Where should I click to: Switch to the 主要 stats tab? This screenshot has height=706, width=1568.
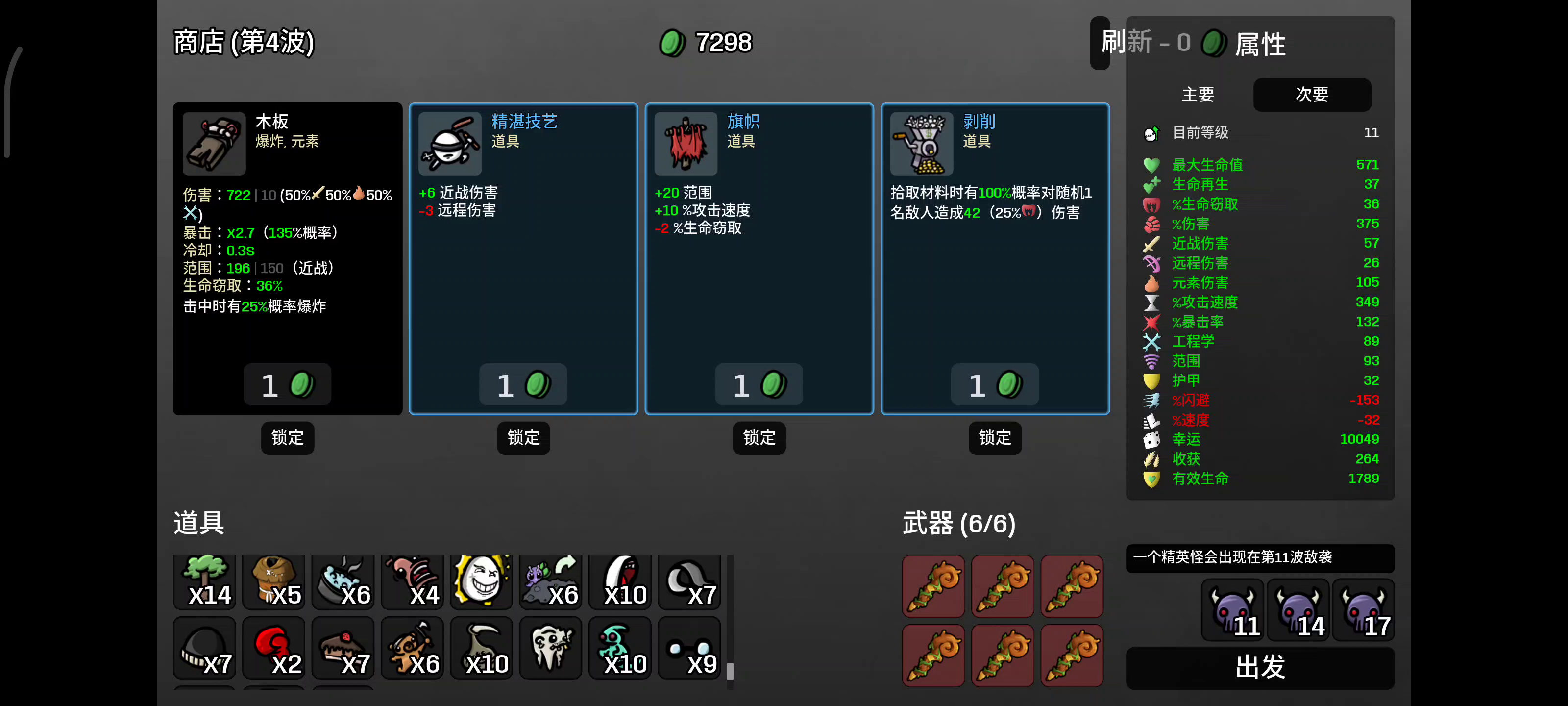click(x=1197, y=95)
